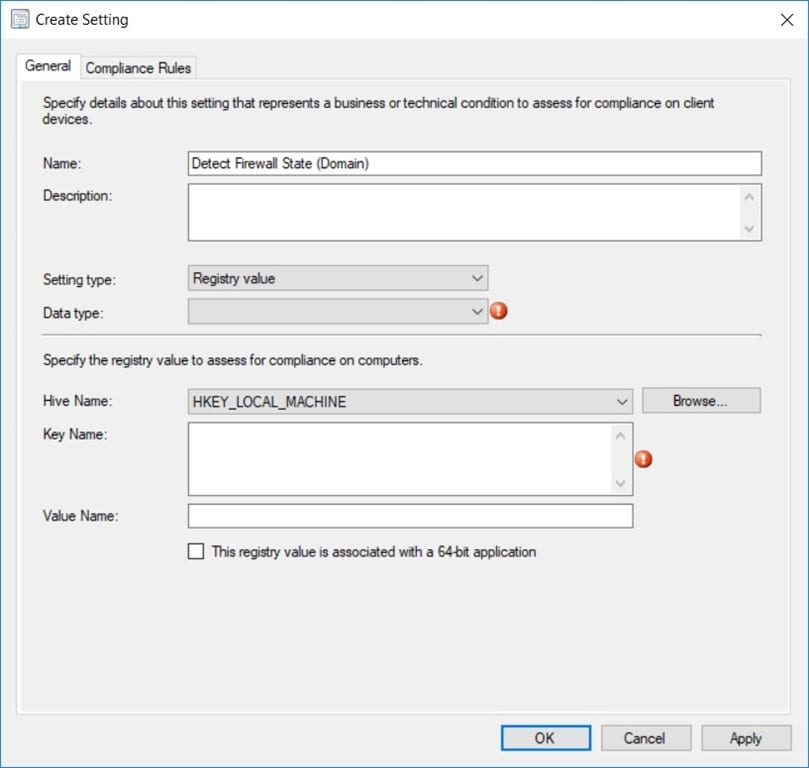Click inside the Value Name field
Image resolution: width=809 pixels, height=768 pixels.
(x=410, y=516)
